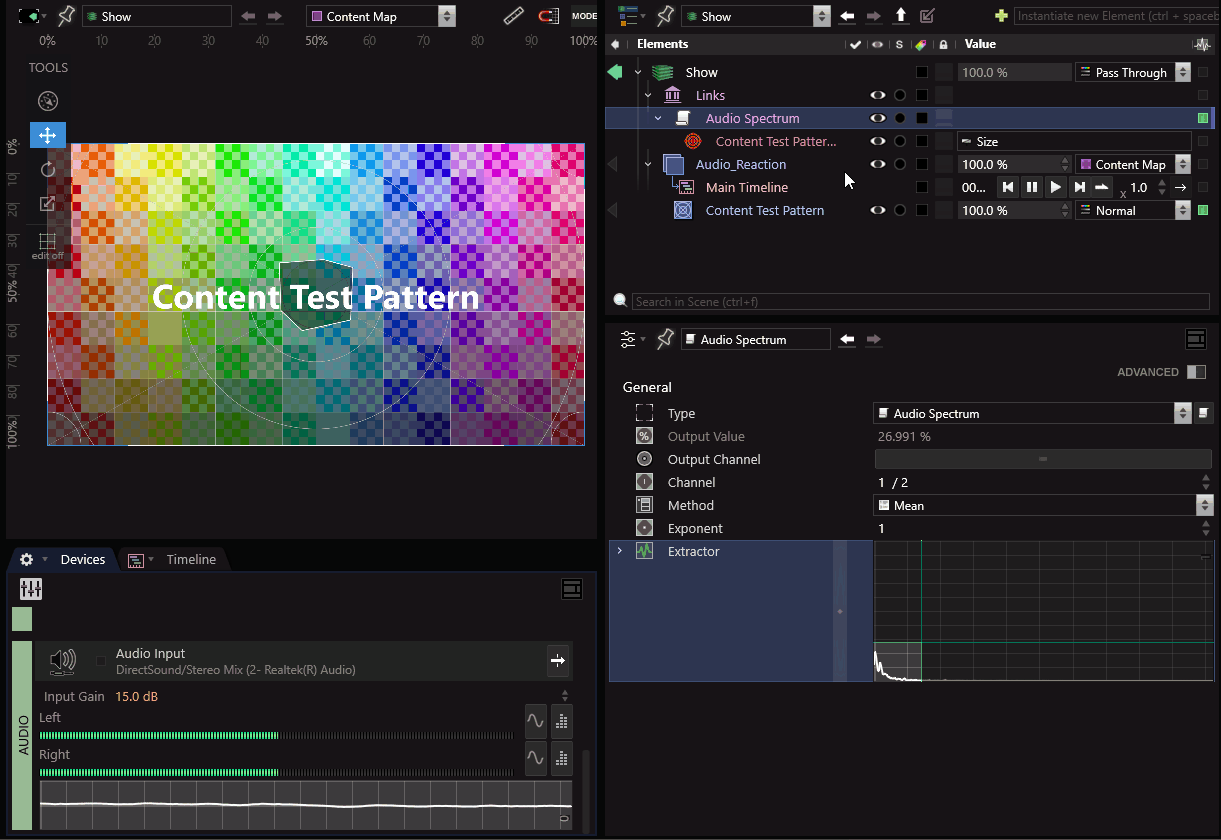Click the ruler measure icon
1221x840 pixels.
pos(513,16)
